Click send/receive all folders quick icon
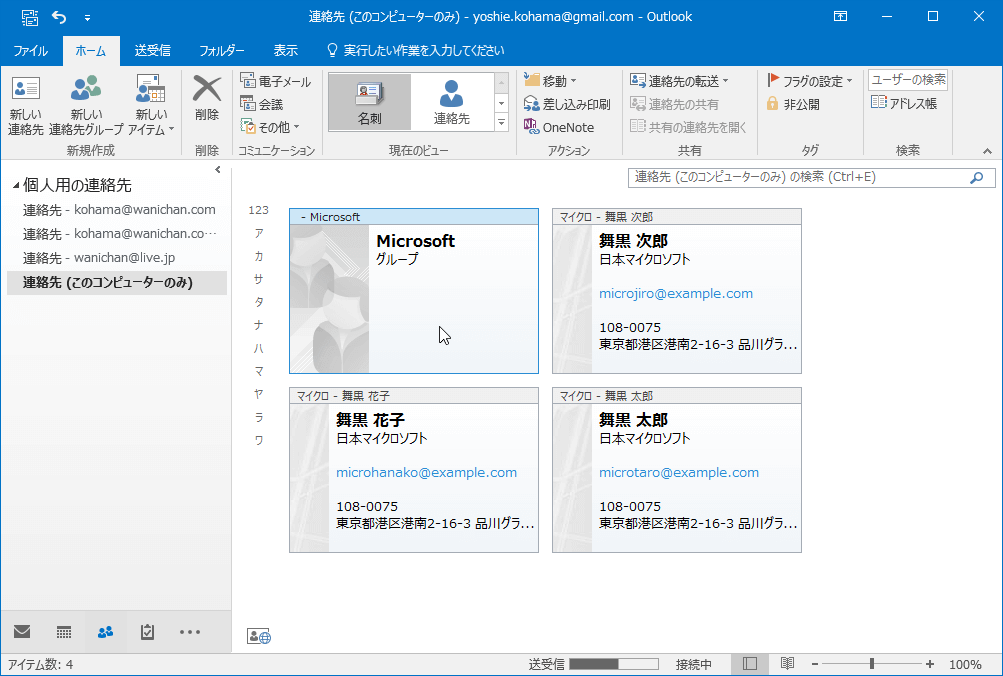Viewport: 1003px width, 676px height. coord(29,17)
